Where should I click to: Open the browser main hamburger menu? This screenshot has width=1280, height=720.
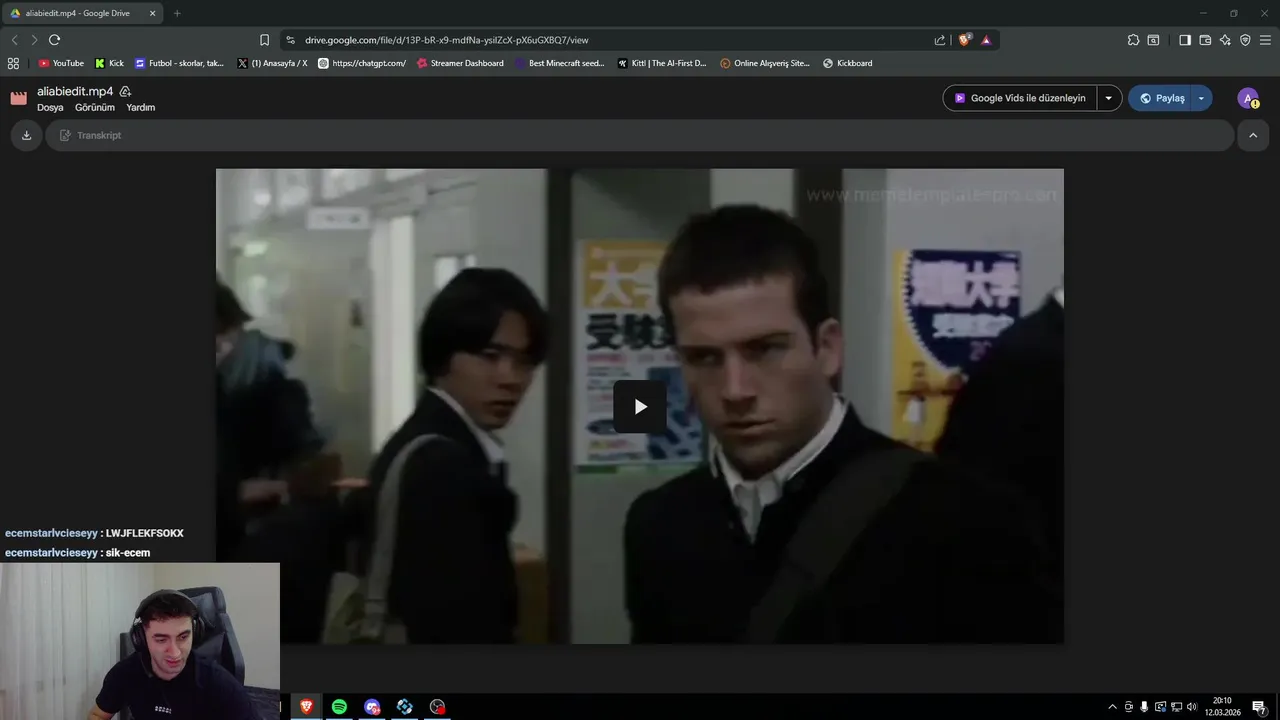point(1265,40)
